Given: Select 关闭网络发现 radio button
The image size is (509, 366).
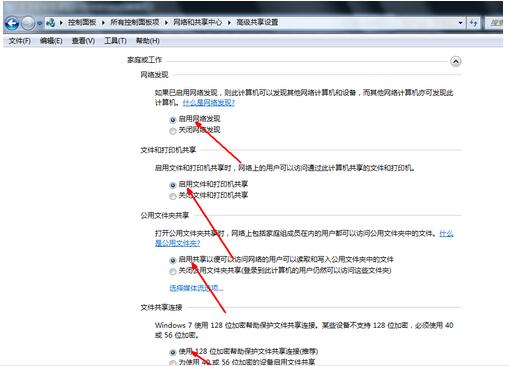Looking at the screenshot, I should (173, 131).
